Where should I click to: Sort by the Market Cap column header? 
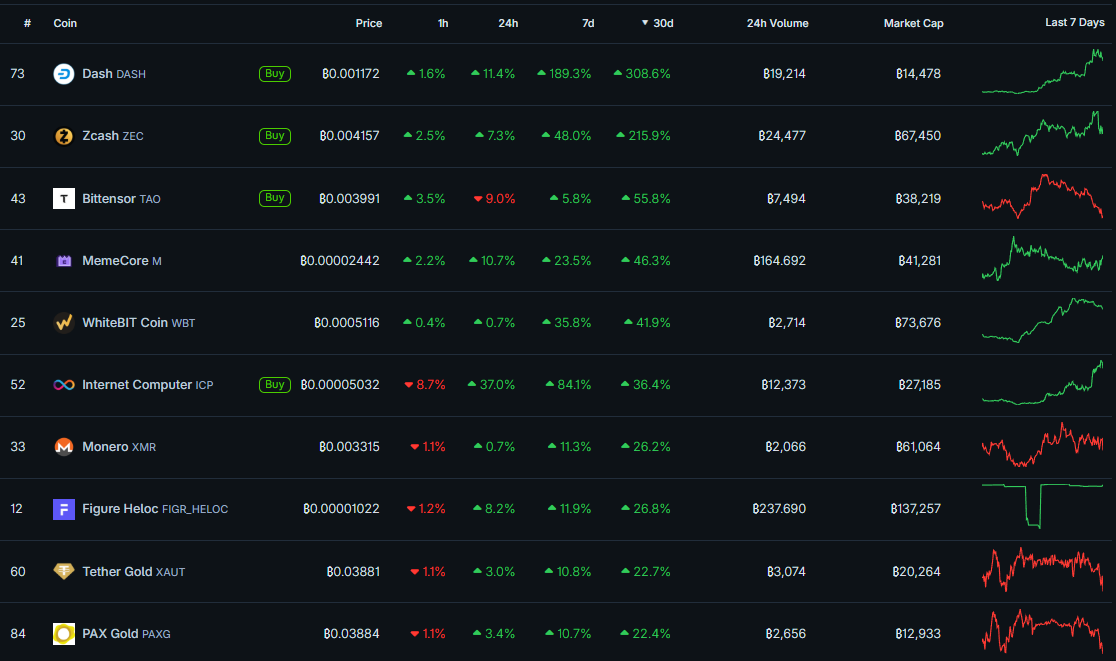[913, 23]
